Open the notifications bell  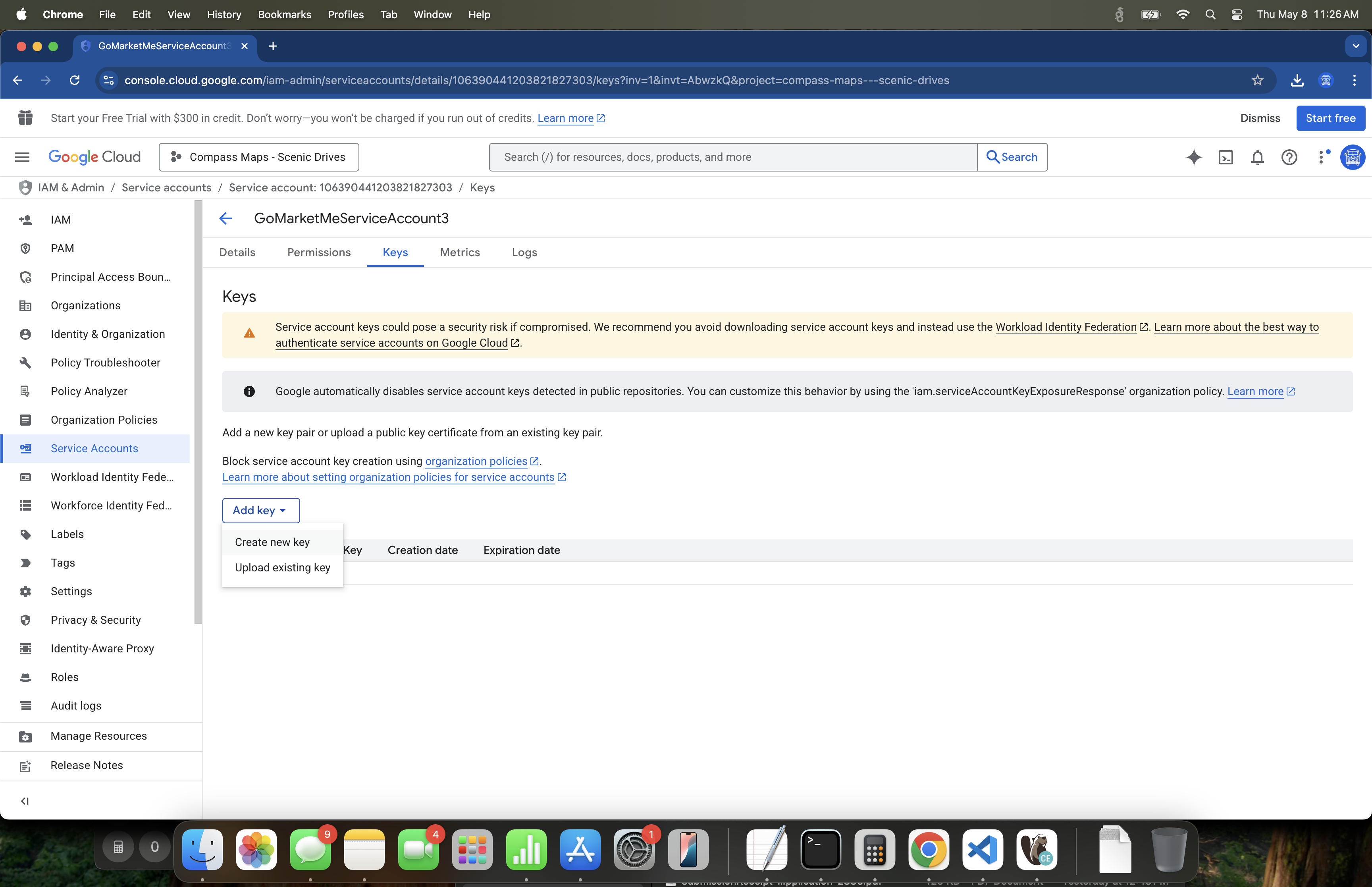[x=1257, y=157]
